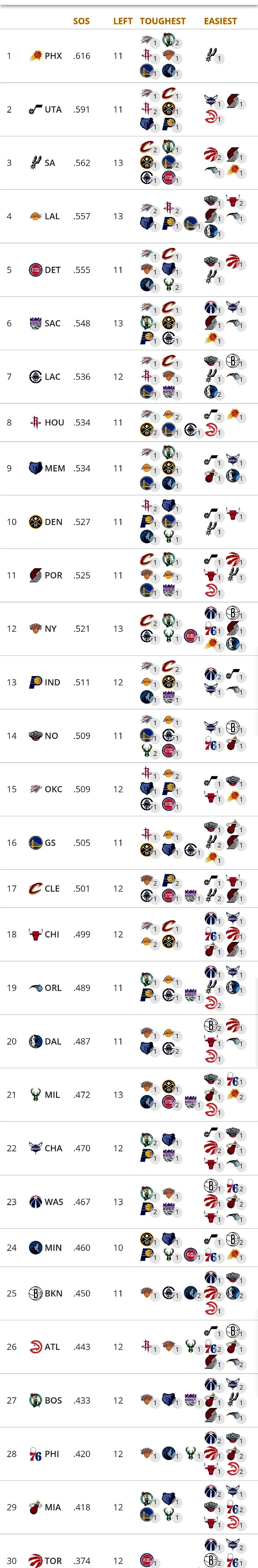Click the BOS team name
The width and height of the screenshot is (258, 1568).
click(x=53, y=1400)
